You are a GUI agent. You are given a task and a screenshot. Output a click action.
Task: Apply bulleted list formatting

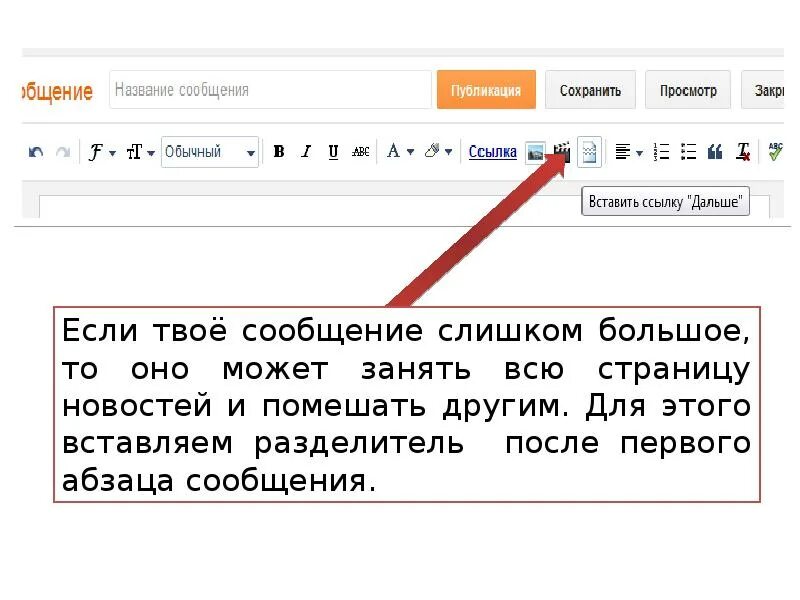688,152
